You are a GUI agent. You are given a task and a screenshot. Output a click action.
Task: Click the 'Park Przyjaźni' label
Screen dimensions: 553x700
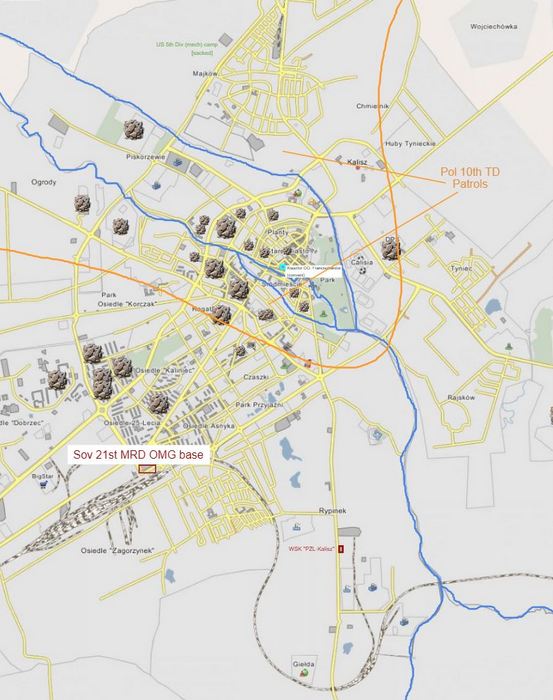pos(260,404)
